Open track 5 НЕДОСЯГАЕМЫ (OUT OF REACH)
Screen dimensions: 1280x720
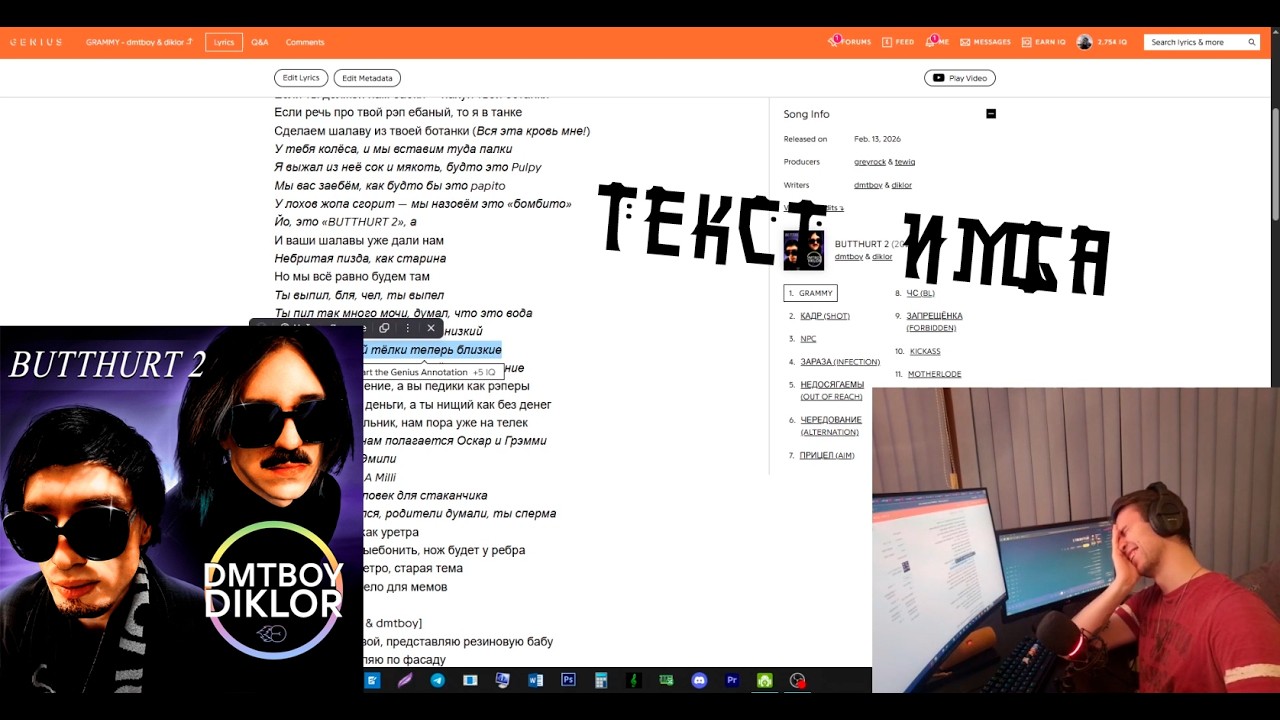pyautogui.click(x=832, y=390)
